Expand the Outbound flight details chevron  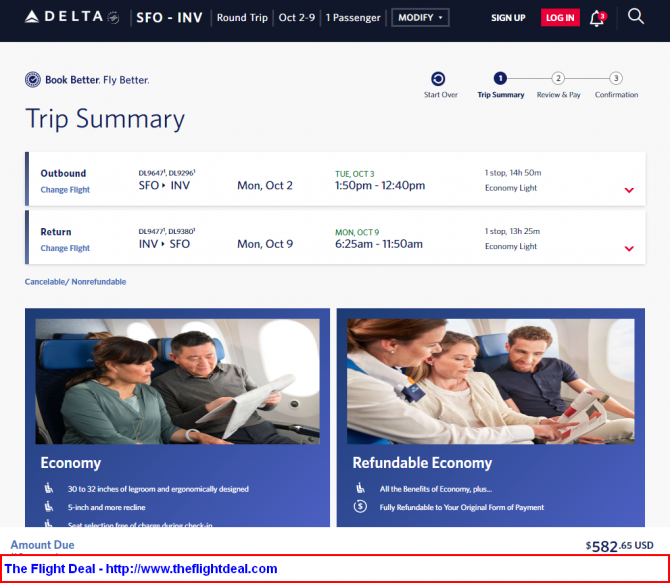[x=629, y=190]
